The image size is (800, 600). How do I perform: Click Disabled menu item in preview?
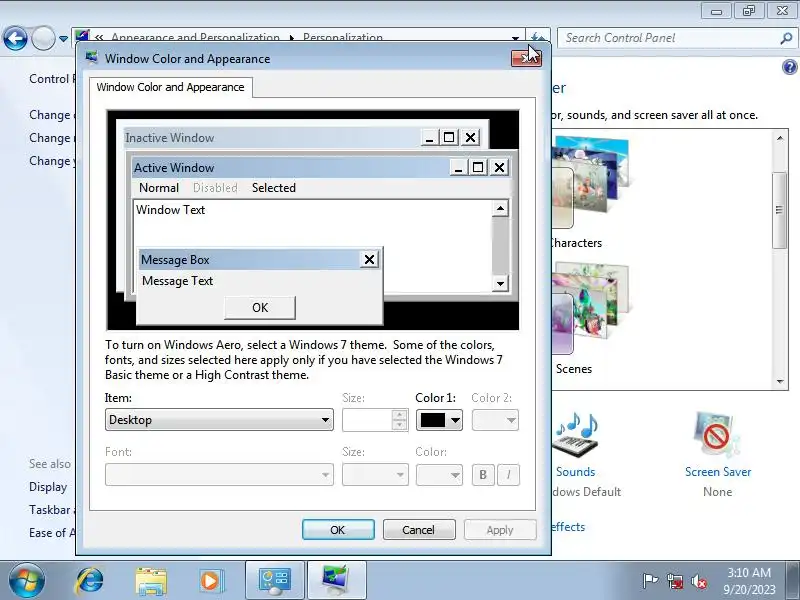(215, 188)
